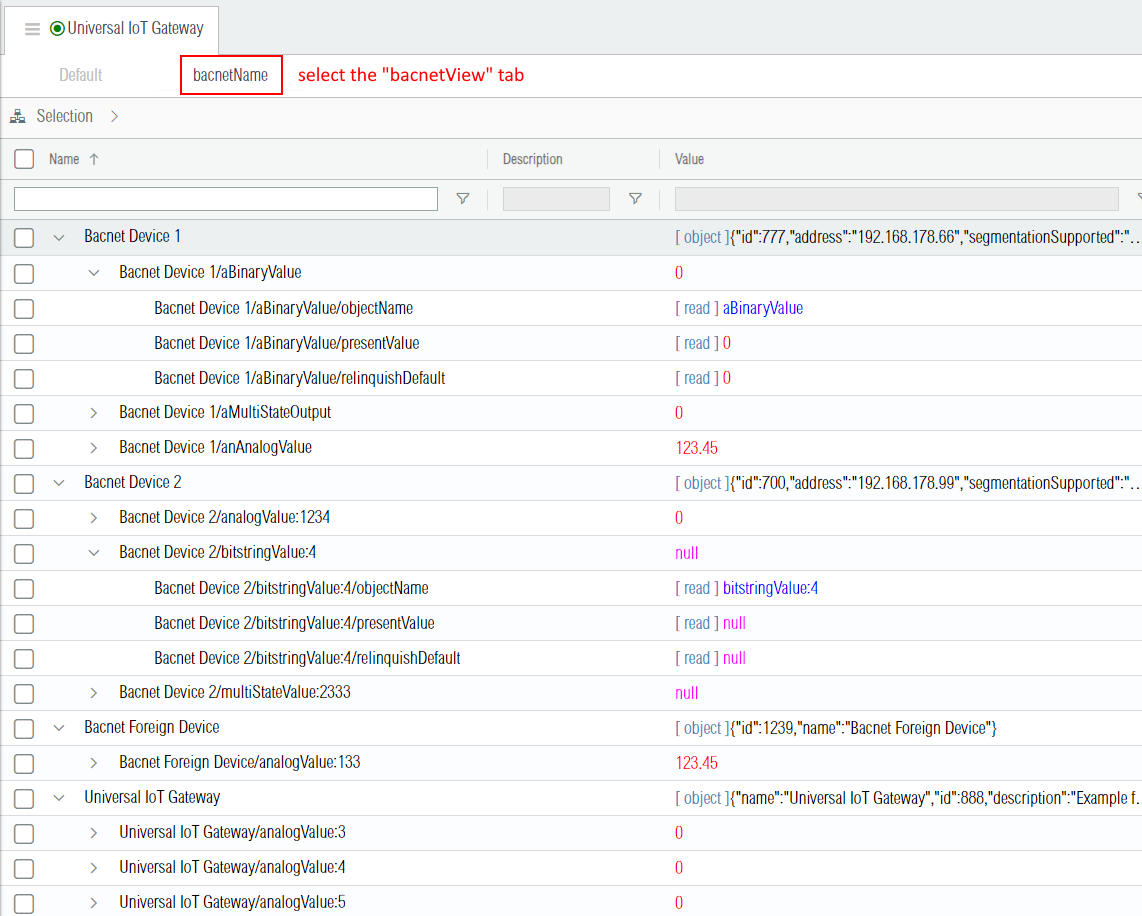
Task: Expand Bacnet Foreign Device/analogValue:133 node
Action: pyautogui.click(x=94, y=763)
